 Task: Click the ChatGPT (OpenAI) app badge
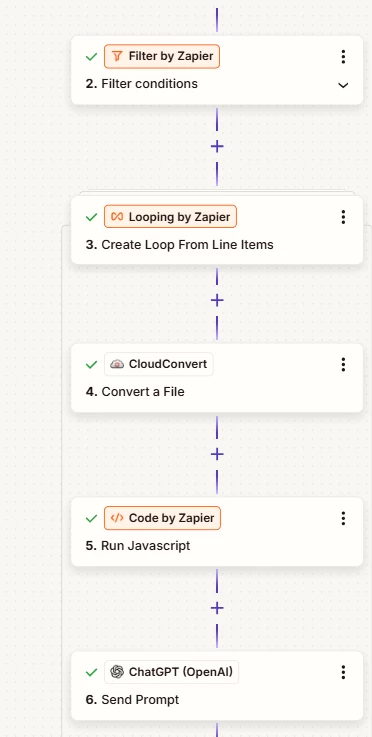coord(171,672)
